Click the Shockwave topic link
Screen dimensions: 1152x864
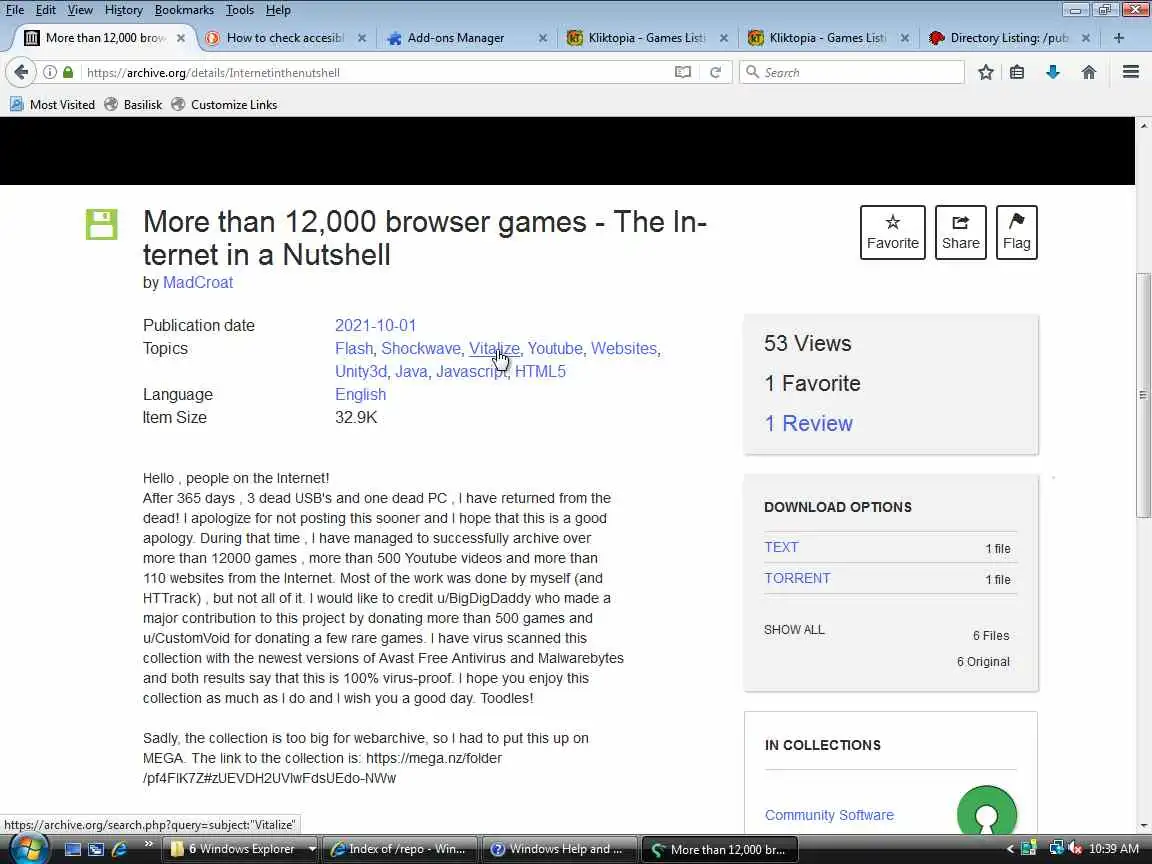click(421, 349)
